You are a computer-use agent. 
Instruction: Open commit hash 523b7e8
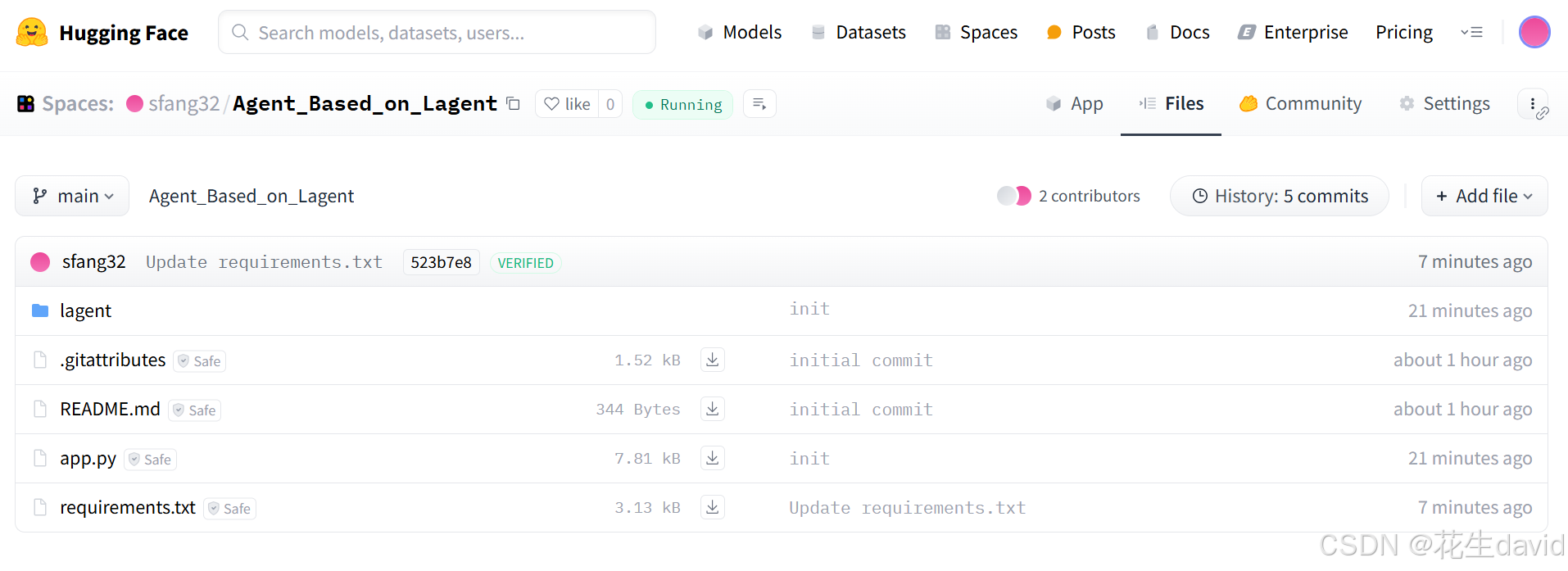tap(442, 262)
